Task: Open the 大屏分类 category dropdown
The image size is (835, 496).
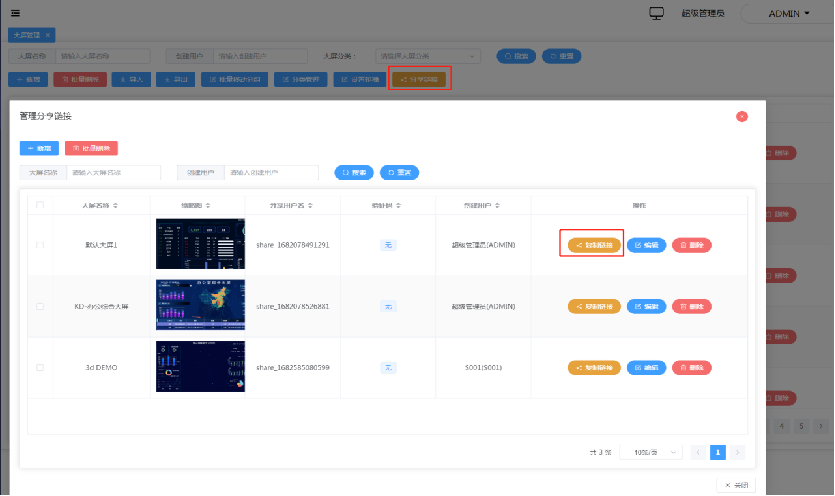Action: pos(430,56)
